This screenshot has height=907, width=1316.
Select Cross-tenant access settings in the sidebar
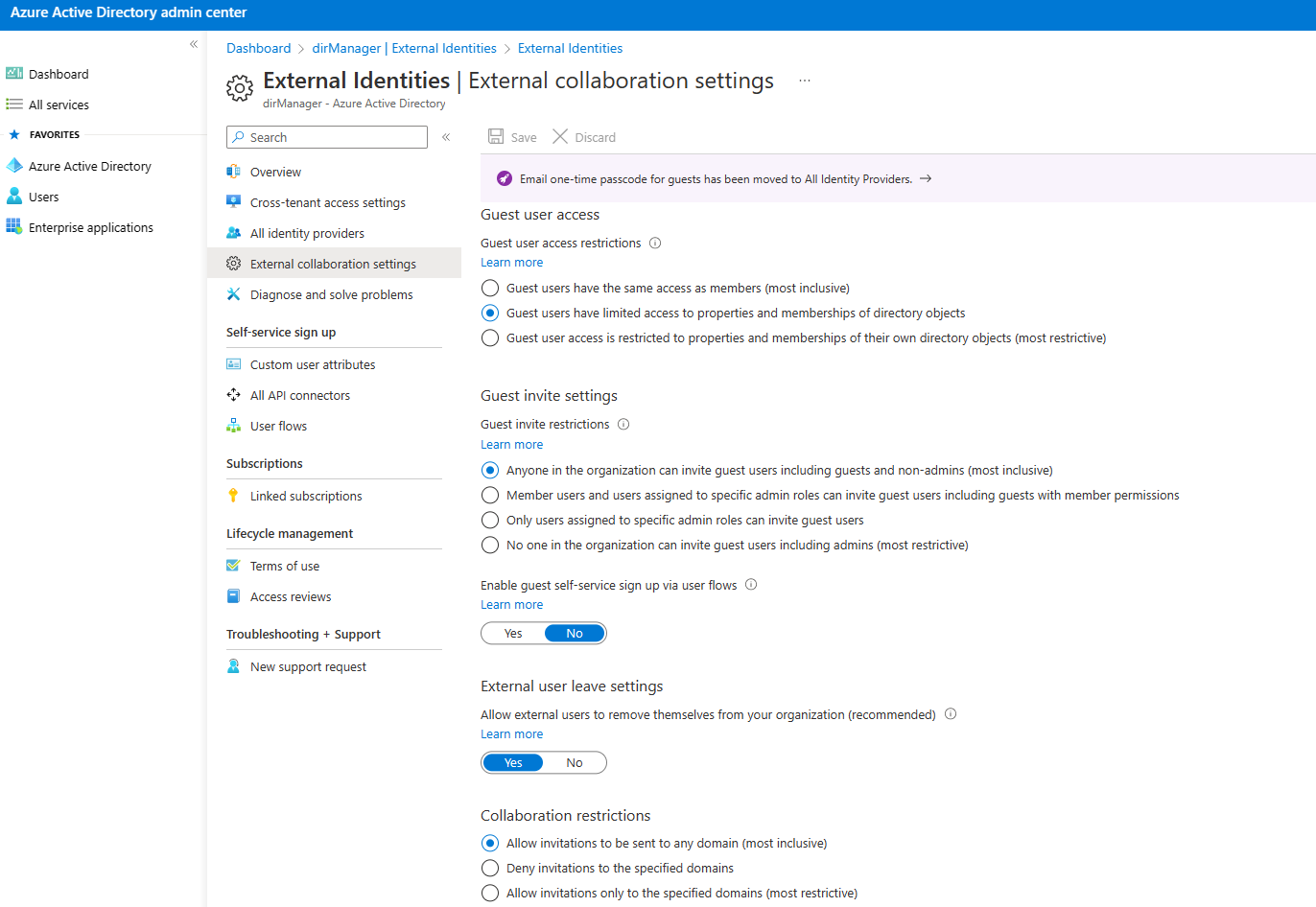[x=326, y=202]
